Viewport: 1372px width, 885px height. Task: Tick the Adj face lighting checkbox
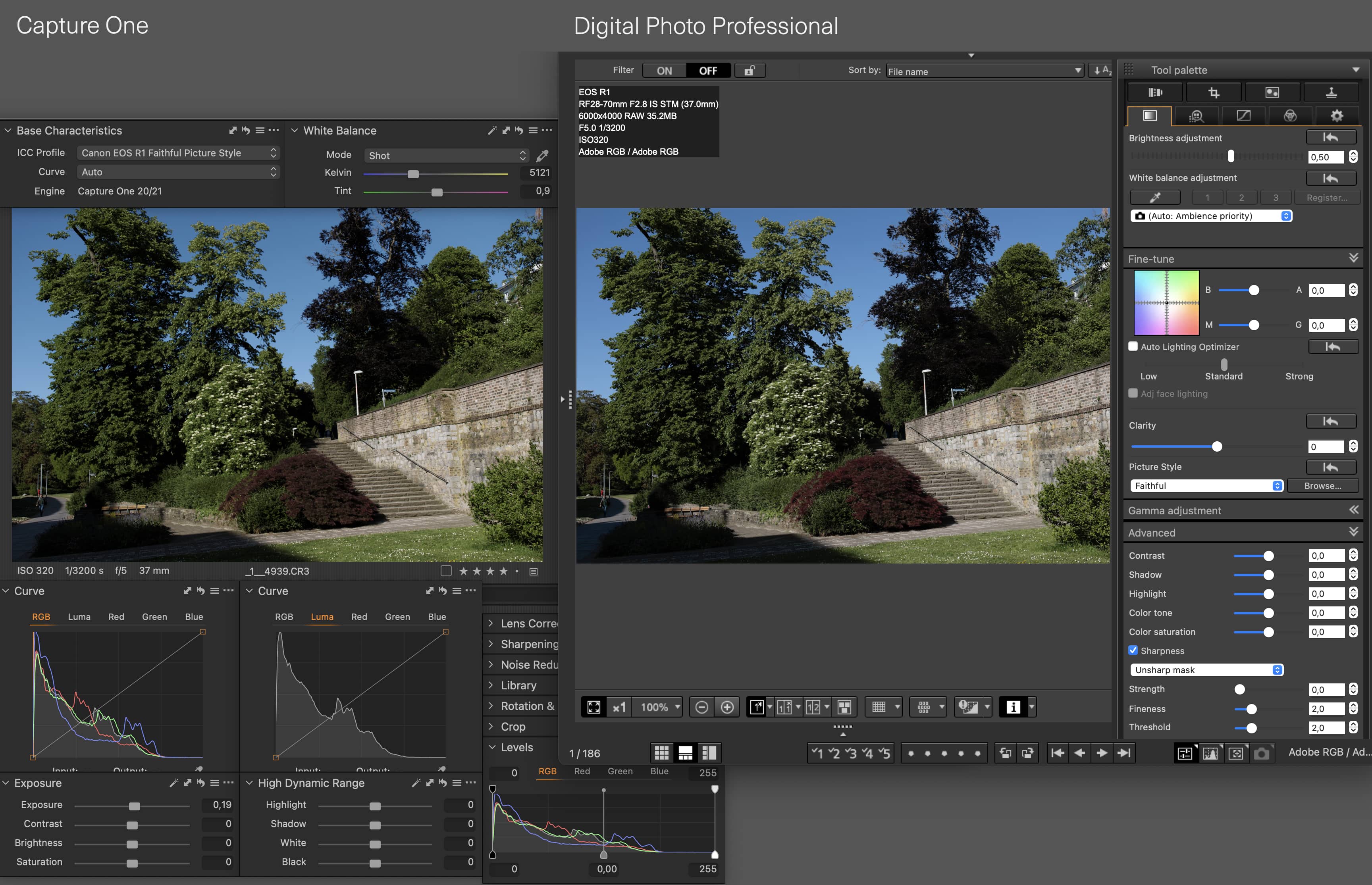(x=1133, y=393)
